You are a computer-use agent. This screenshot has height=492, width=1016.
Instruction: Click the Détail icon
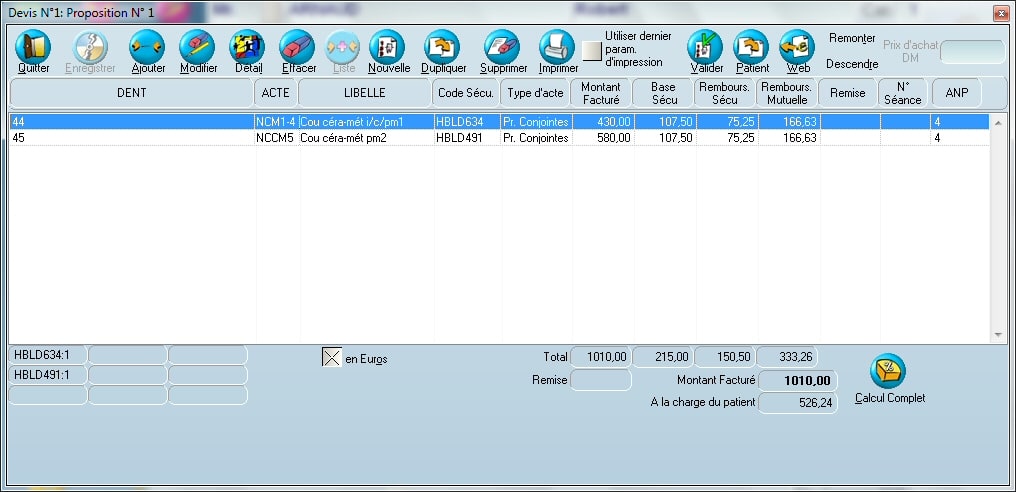click(x=247, y=48)
